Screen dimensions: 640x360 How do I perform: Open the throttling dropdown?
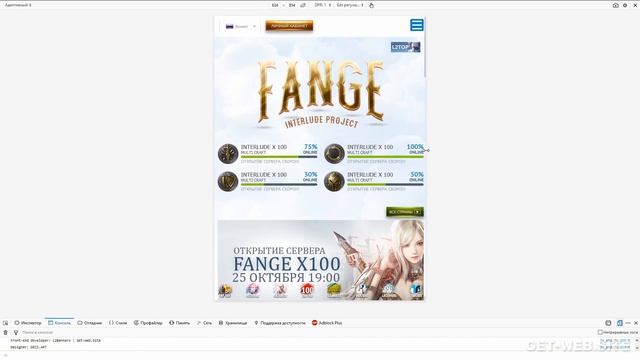pyautogui.click(x=350, y=5)
